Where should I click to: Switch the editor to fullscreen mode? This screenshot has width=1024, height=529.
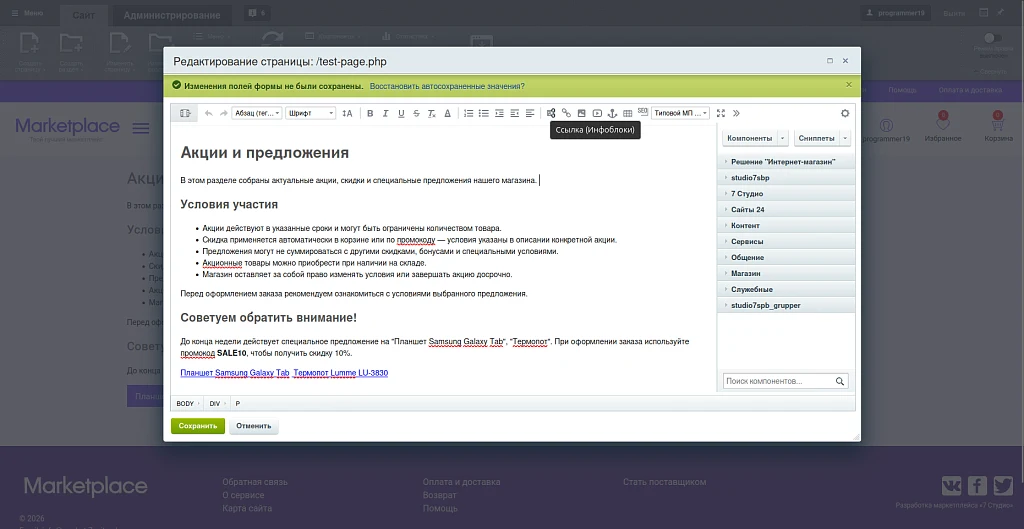[721, 113]
